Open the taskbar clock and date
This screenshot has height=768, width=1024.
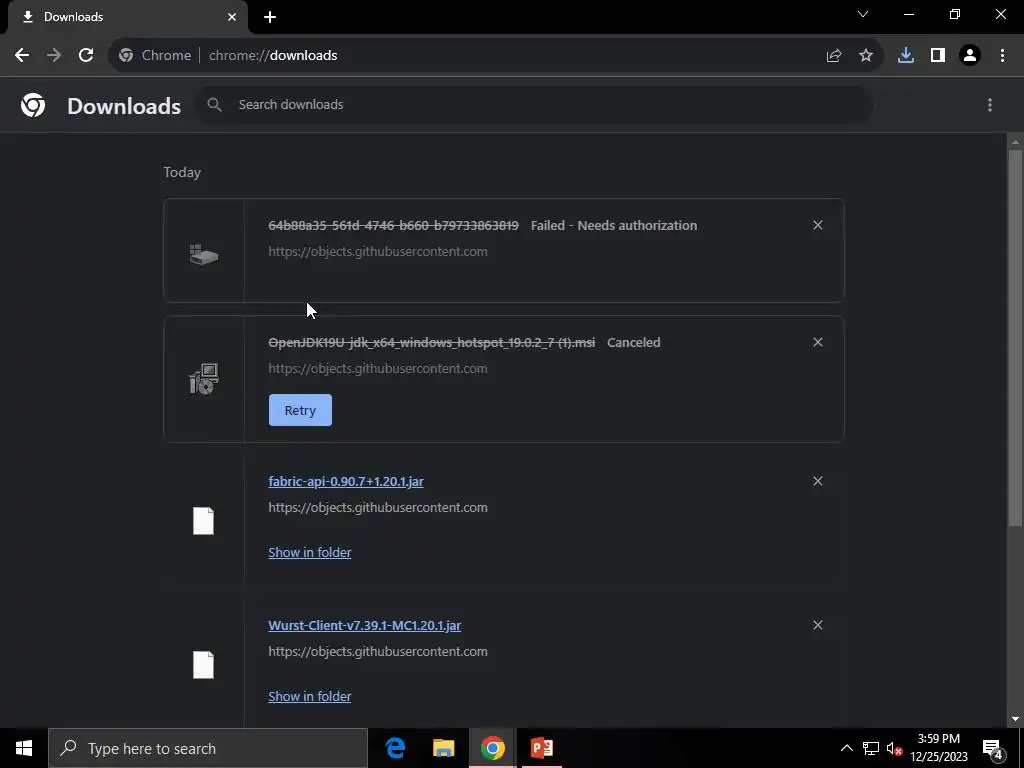tap(939, 748)
